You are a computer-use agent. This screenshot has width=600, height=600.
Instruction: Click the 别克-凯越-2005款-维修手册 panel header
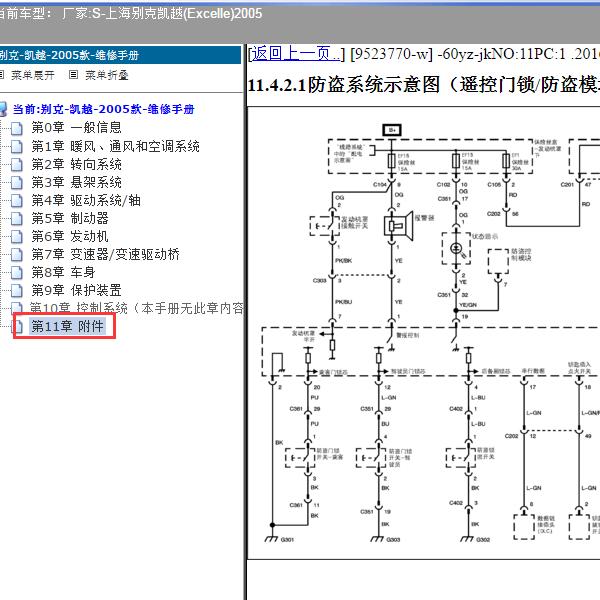(x=120, y=55)
